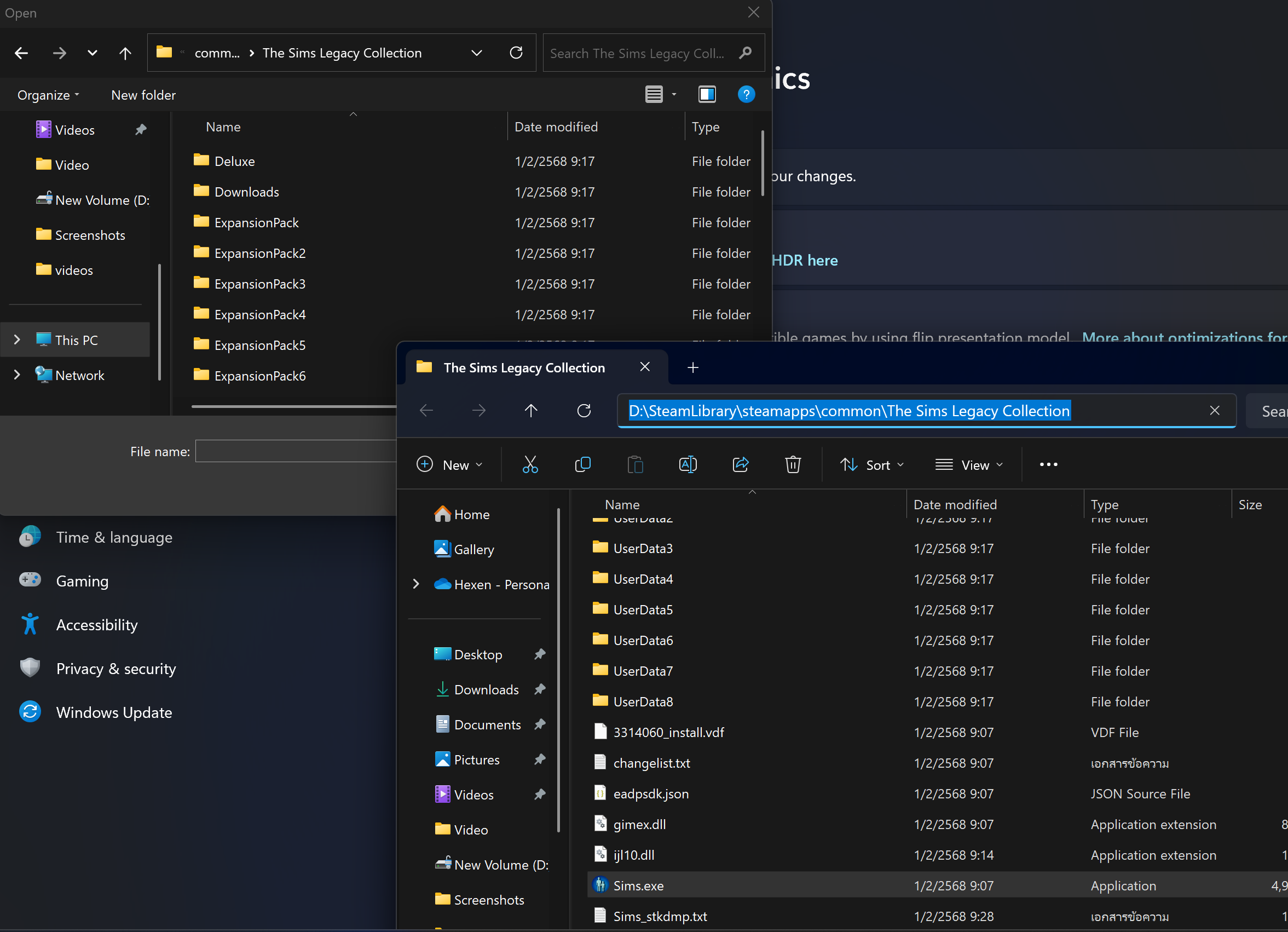This screenshot has width=1288, height=932.
Task: Click the File name input field
Action: click(x=295, y=451)
